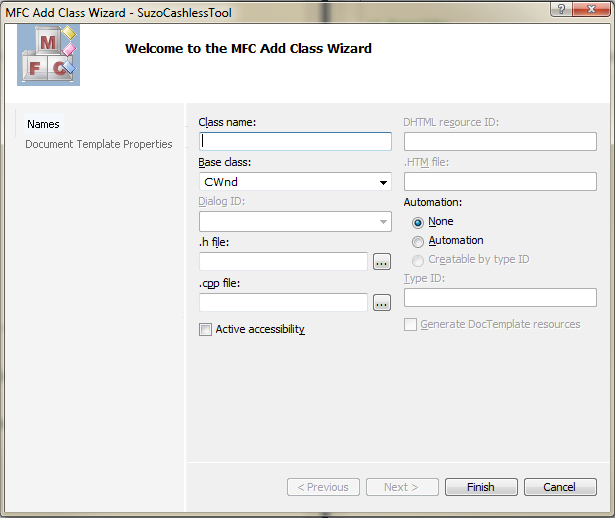Image resolution: width=615 pixels, height=518 pixels.
Task: Click the Finish button
Action: click(480, 487)
